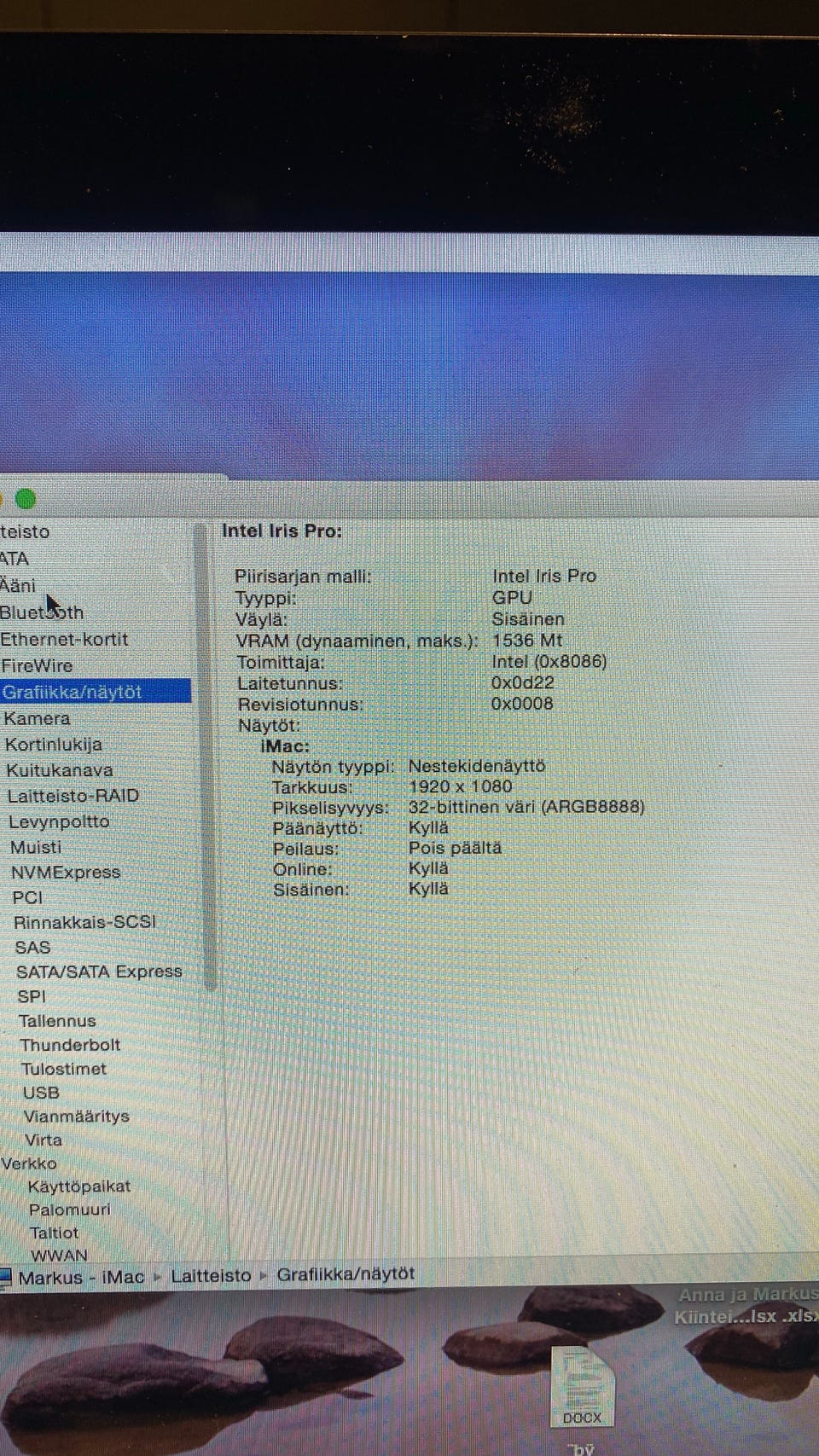Click Markus - iMac in path bar
This screenshot has width=819, height=1456.
81,1278
